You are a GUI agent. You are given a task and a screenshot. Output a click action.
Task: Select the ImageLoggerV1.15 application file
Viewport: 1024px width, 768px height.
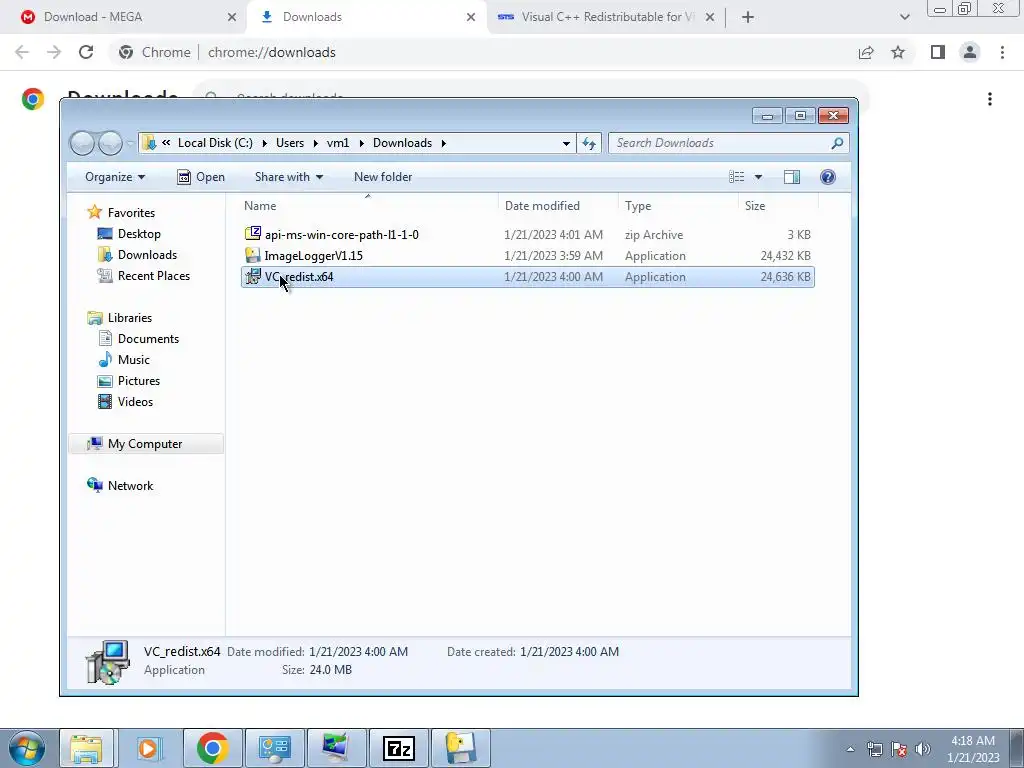tap(528, 255)
